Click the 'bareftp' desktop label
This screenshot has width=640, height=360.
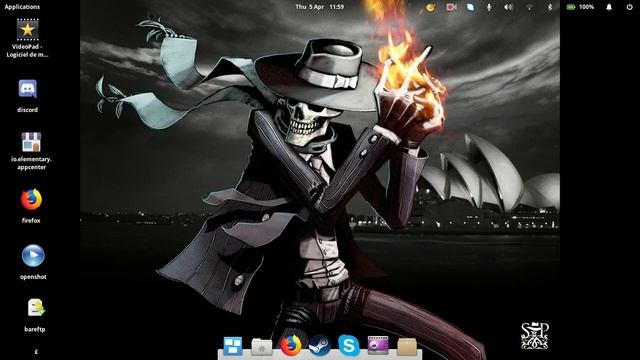pyautogui.click(x=35, y=329)
